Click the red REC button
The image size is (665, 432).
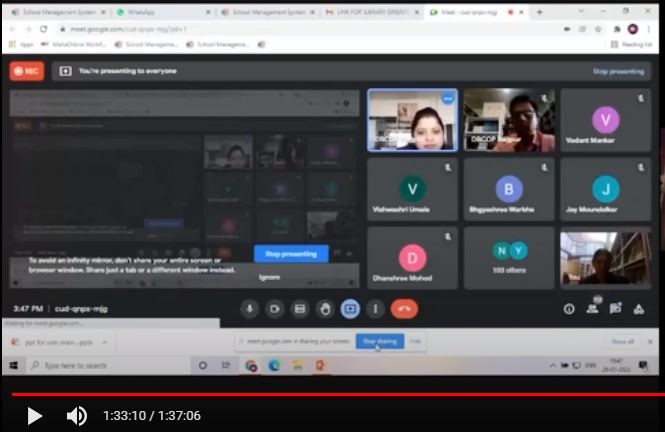click(27, 71)
